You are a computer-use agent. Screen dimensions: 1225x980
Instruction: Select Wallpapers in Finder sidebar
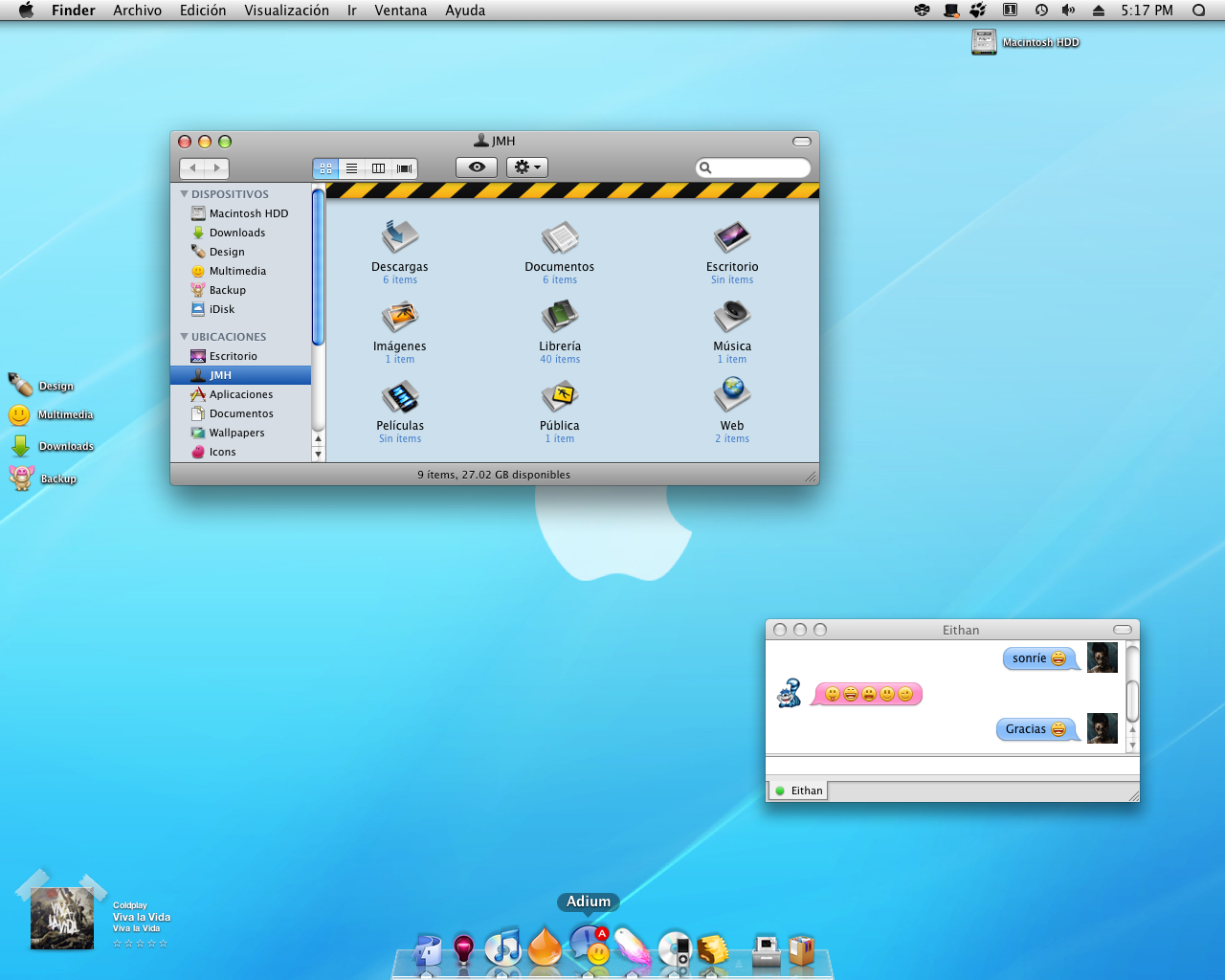[241, 433]
